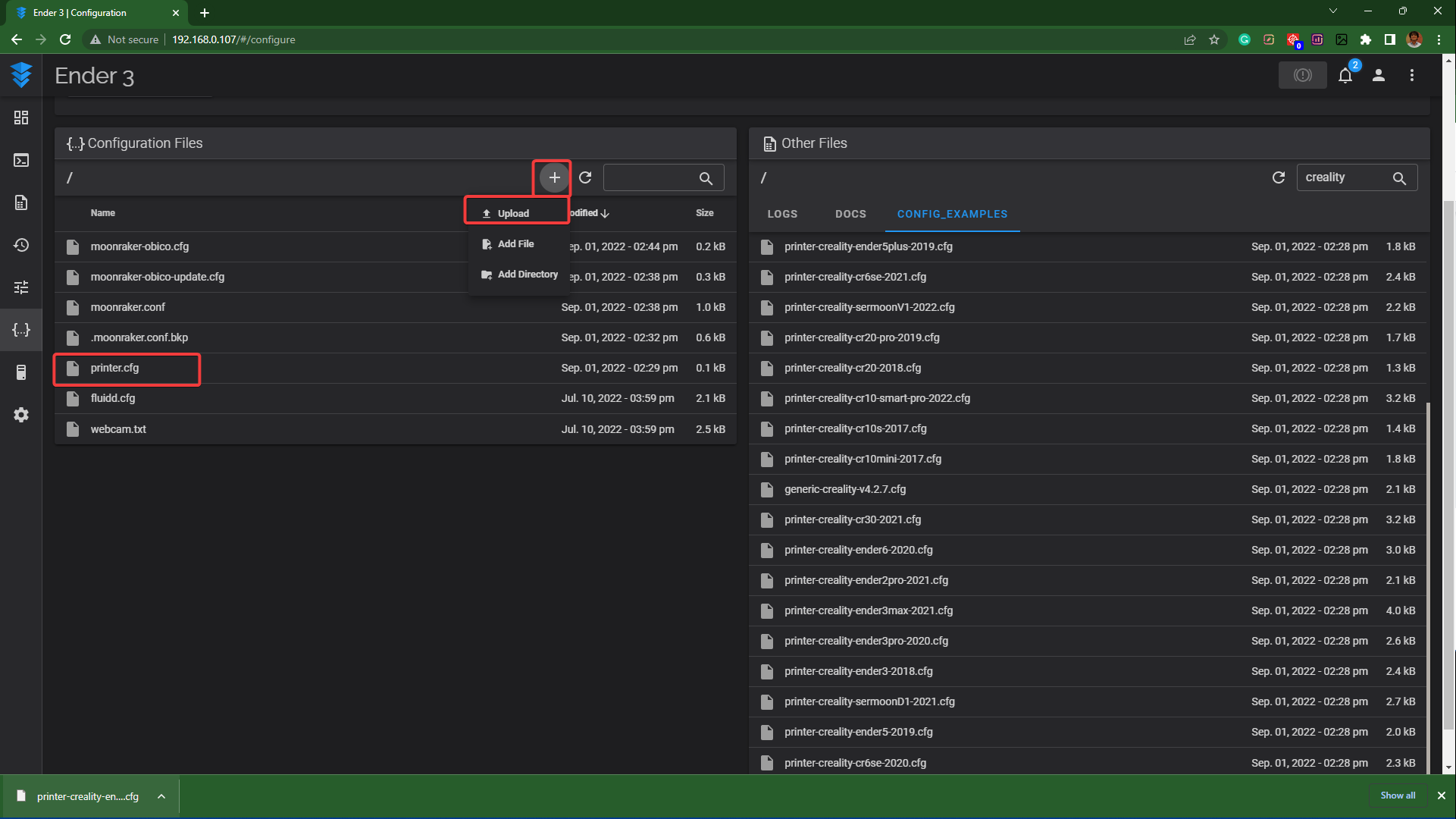The height and width of the screenshot is (819, 1456).
Task: Open the Grammarly extension icon
Action: click(x=1245, y=39)
